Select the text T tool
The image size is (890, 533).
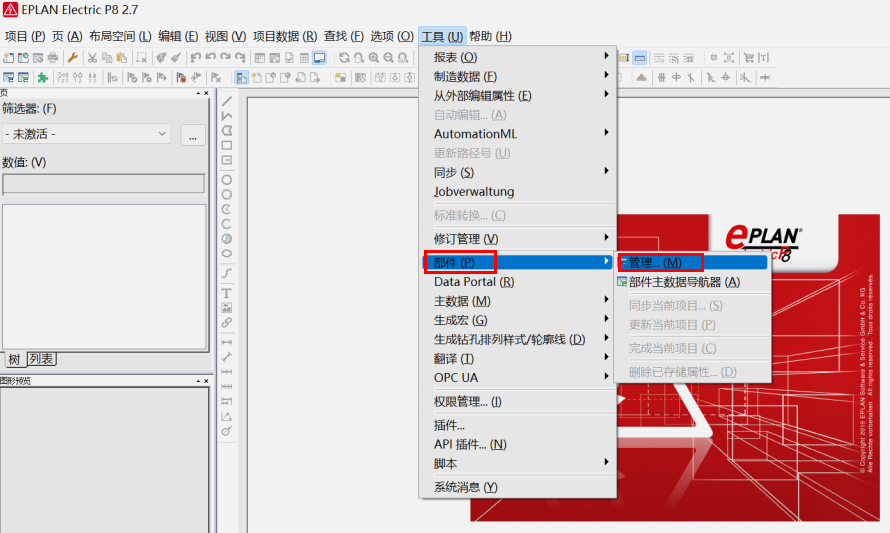pos(227,293)
